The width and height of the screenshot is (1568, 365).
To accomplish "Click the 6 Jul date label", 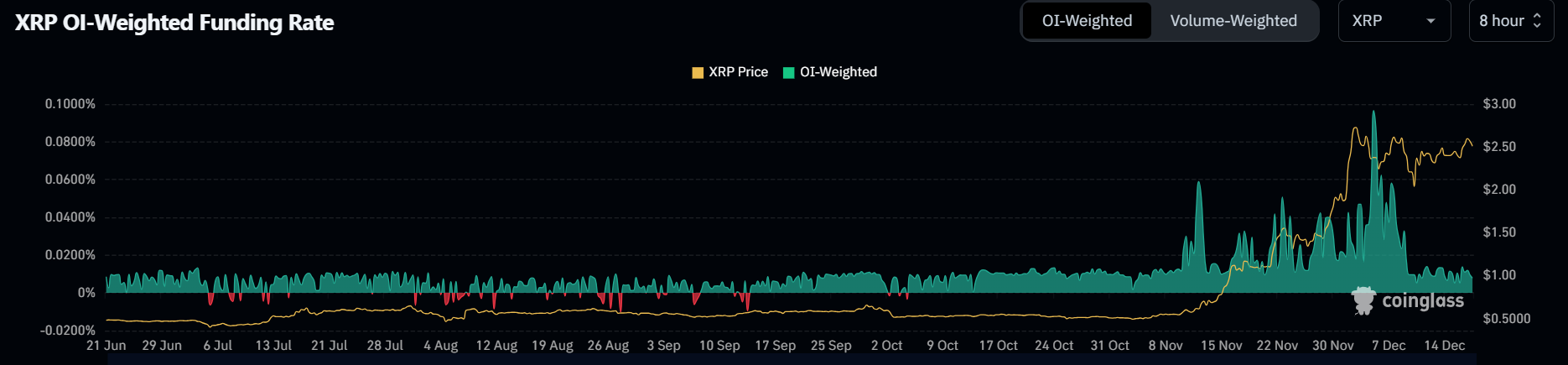I will tap(218, 346).
